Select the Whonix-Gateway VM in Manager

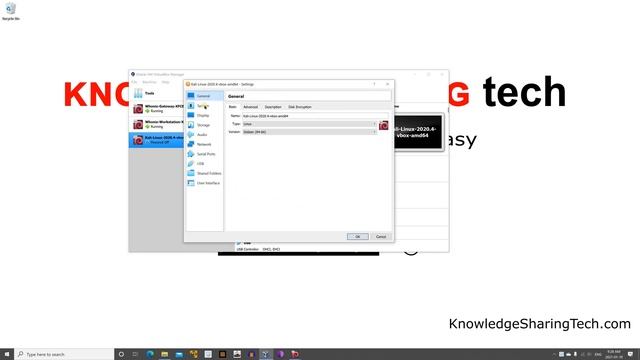[x=157, y=109]
